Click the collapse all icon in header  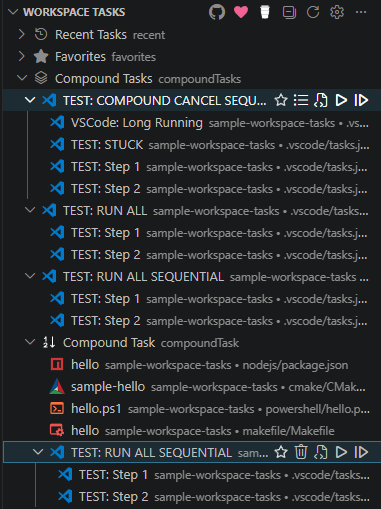tap(289, 12)
